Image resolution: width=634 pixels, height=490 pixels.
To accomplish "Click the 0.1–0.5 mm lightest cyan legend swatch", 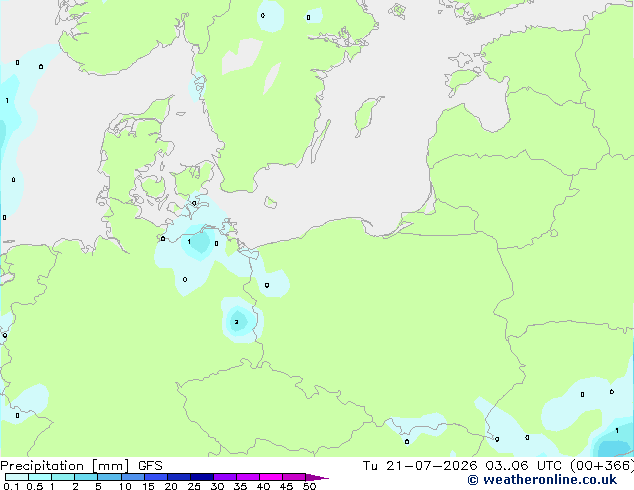I will pyautogui.click(x=17, y=477).
